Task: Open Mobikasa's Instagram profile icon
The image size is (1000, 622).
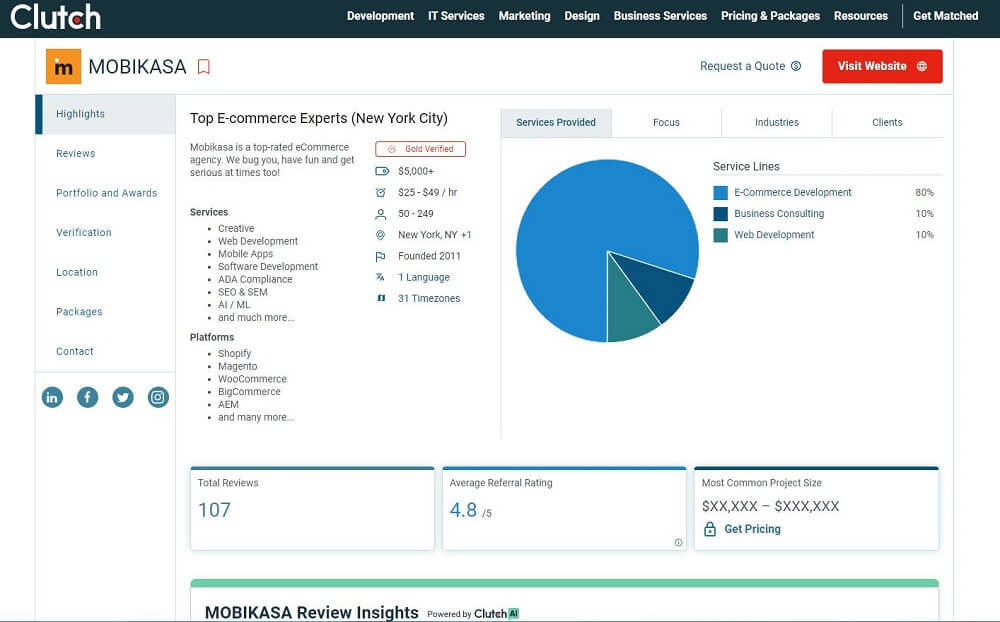Action: tap(158, 397)
